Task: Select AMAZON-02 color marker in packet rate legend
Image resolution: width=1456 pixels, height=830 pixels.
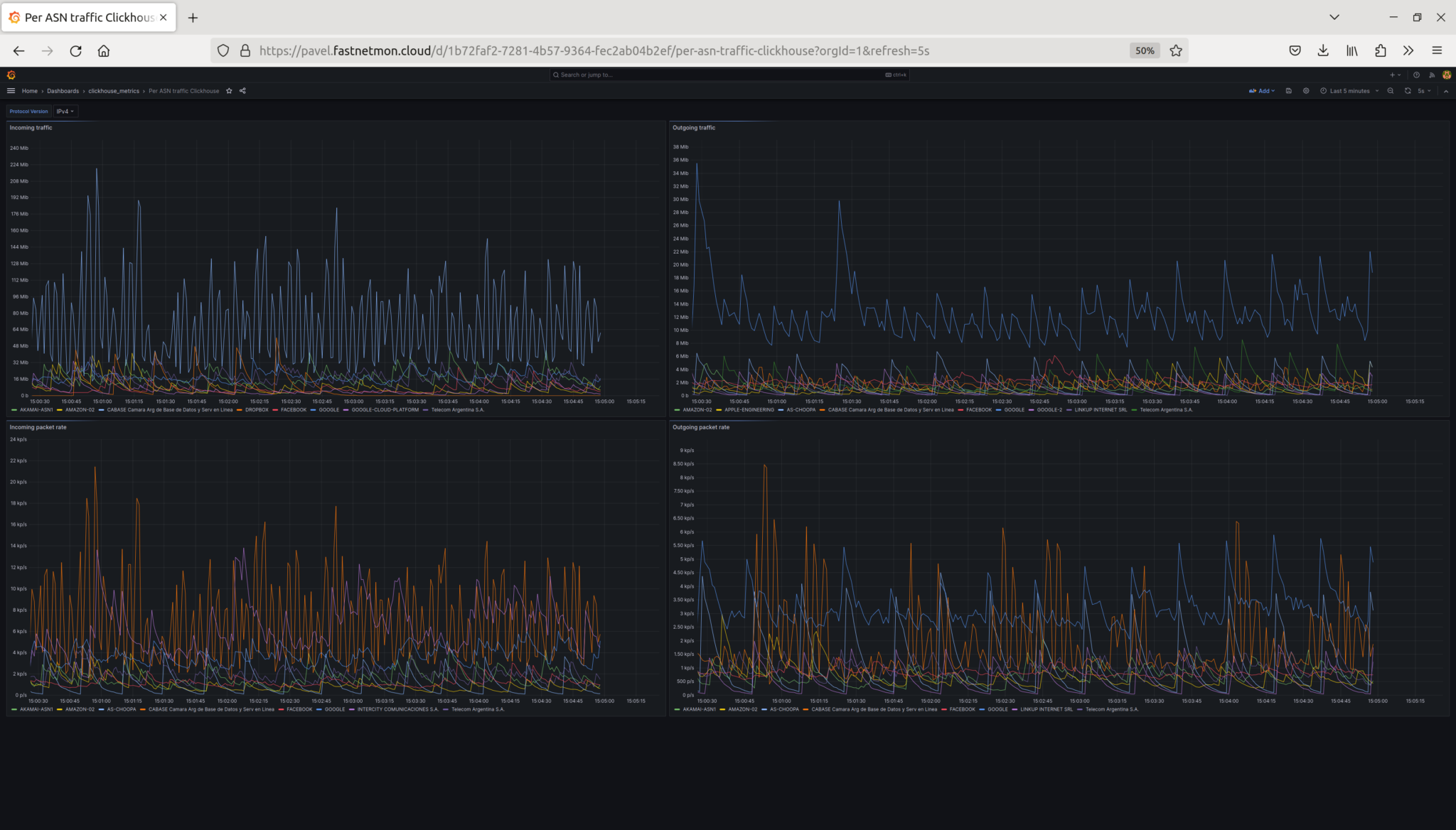Action: pos(60,709)
